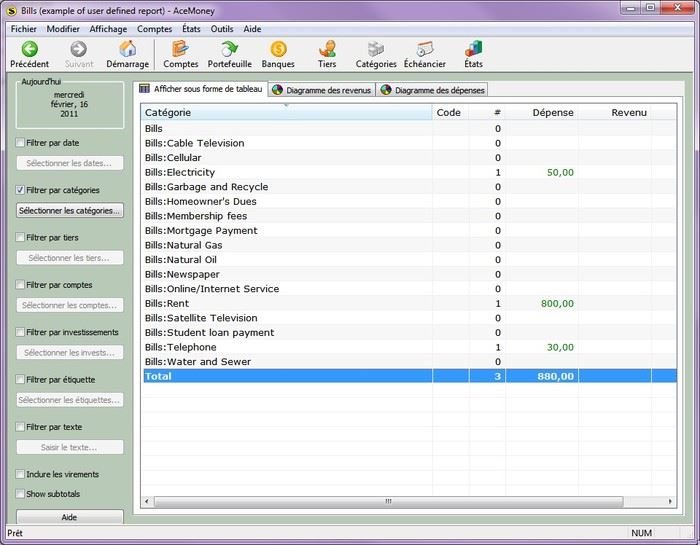Open the Comptes toolbar icon
Image resolution: width=700 pixels, height=545 pixels.
[181, 54]
